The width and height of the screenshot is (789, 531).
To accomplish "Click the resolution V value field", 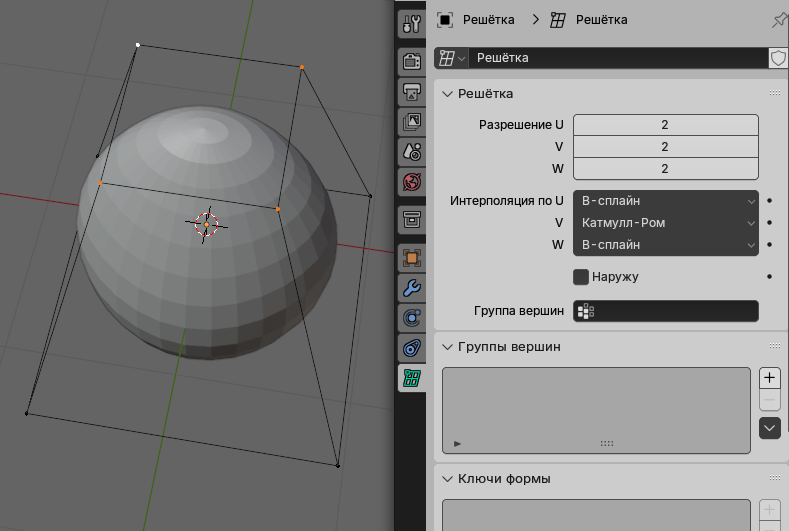I will [665, 147].
